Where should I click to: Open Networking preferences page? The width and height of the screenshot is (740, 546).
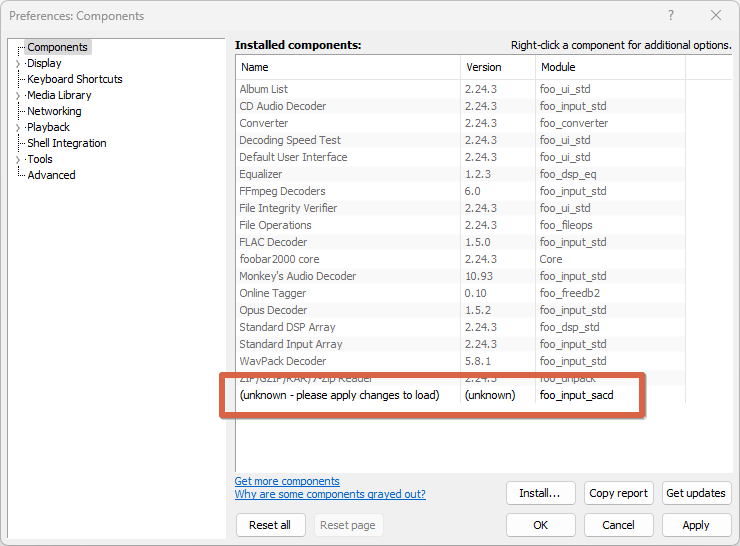coord(54,111)
